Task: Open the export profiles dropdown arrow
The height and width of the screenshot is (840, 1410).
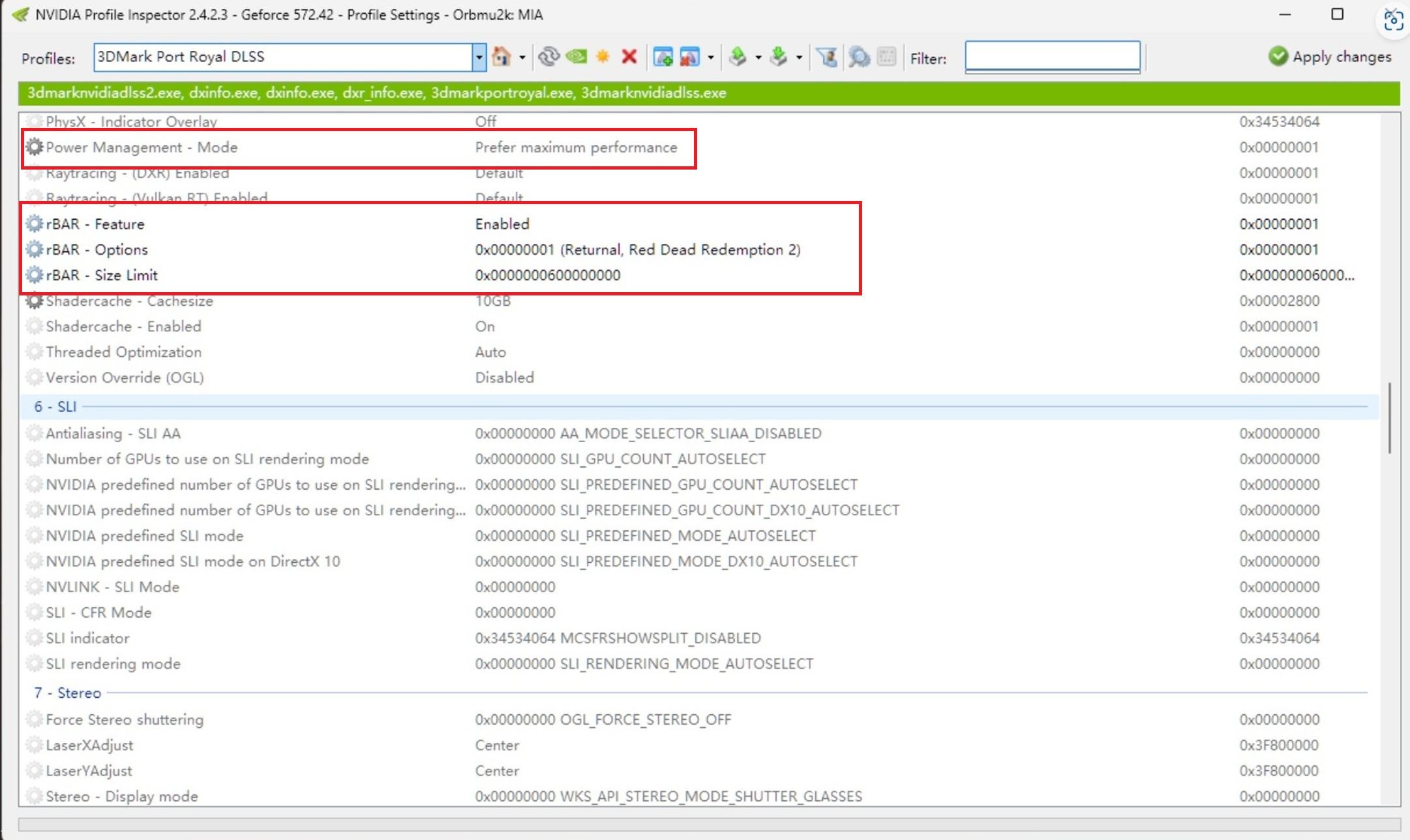Action: click(758, 58)
